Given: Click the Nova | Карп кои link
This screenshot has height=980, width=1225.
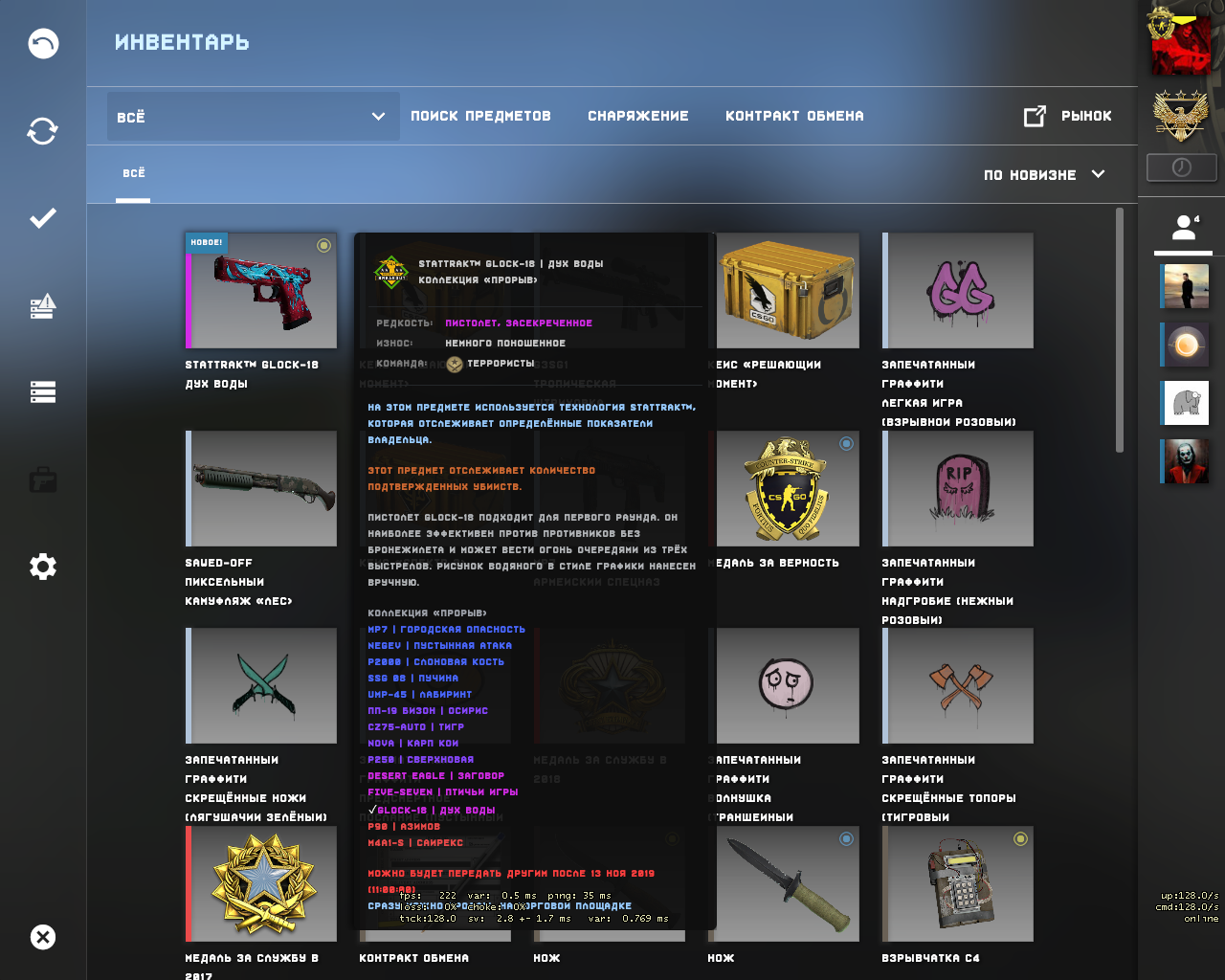Looking at the screenshot, I should coord(413,744).
